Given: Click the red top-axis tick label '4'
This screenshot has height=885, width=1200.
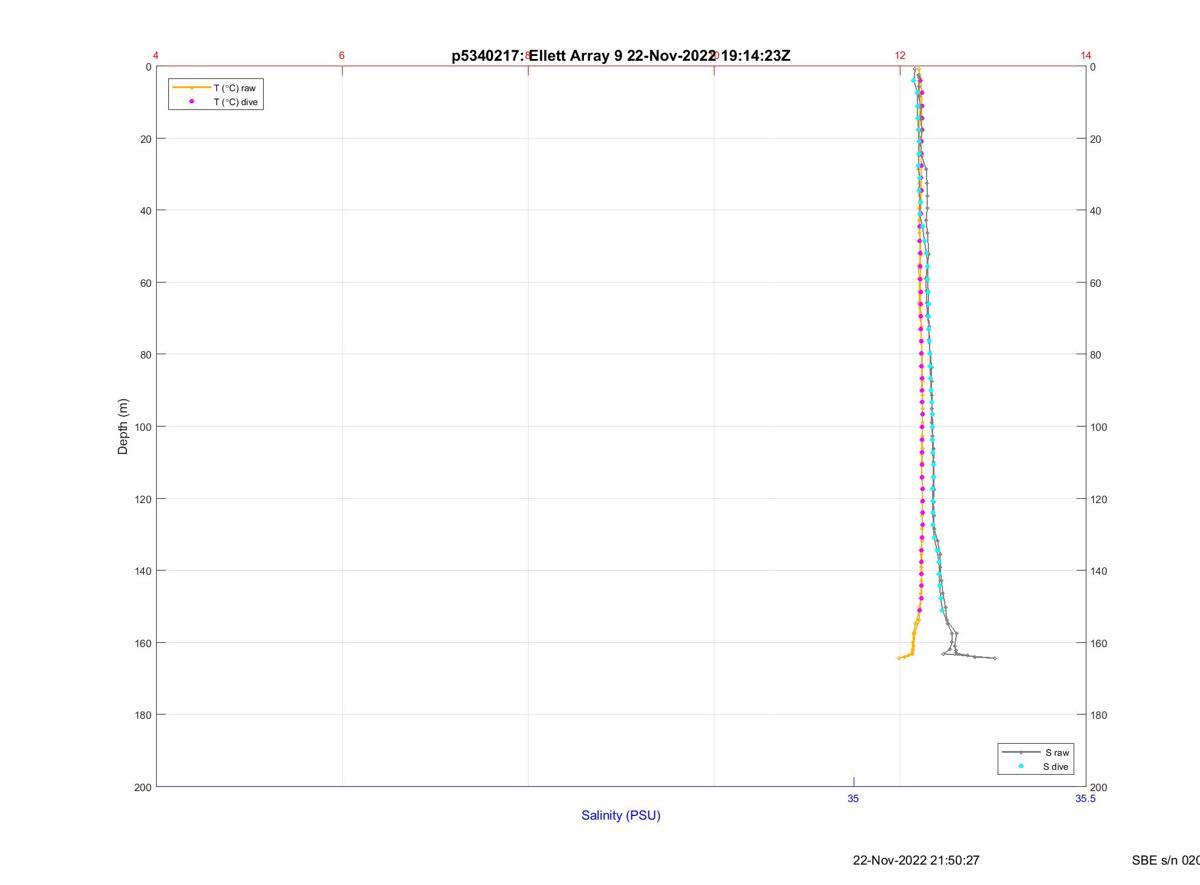Looking at the screenshot, I should coord(156,56).
